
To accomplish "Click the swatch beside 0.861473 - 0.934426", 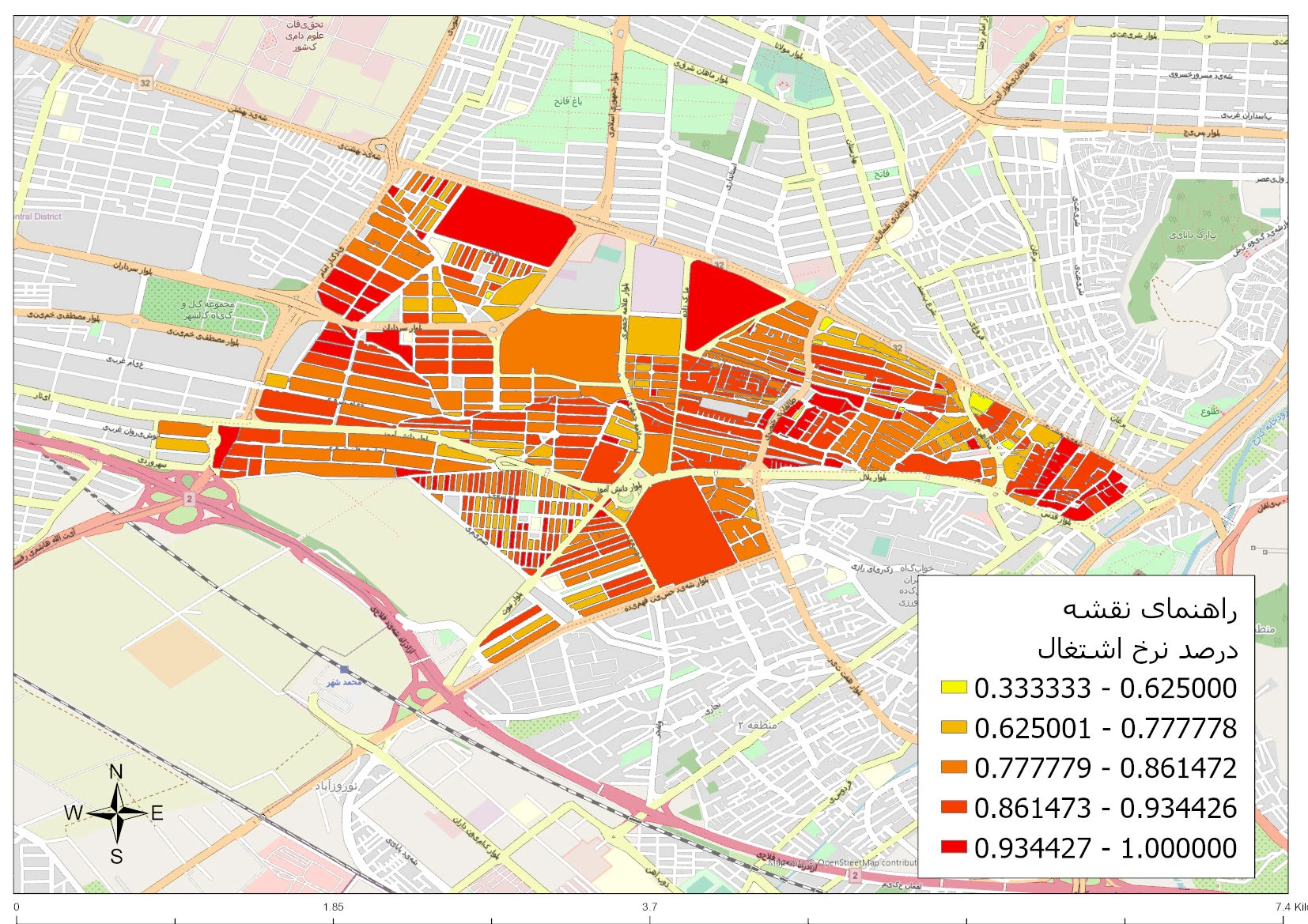I will 954,807.
